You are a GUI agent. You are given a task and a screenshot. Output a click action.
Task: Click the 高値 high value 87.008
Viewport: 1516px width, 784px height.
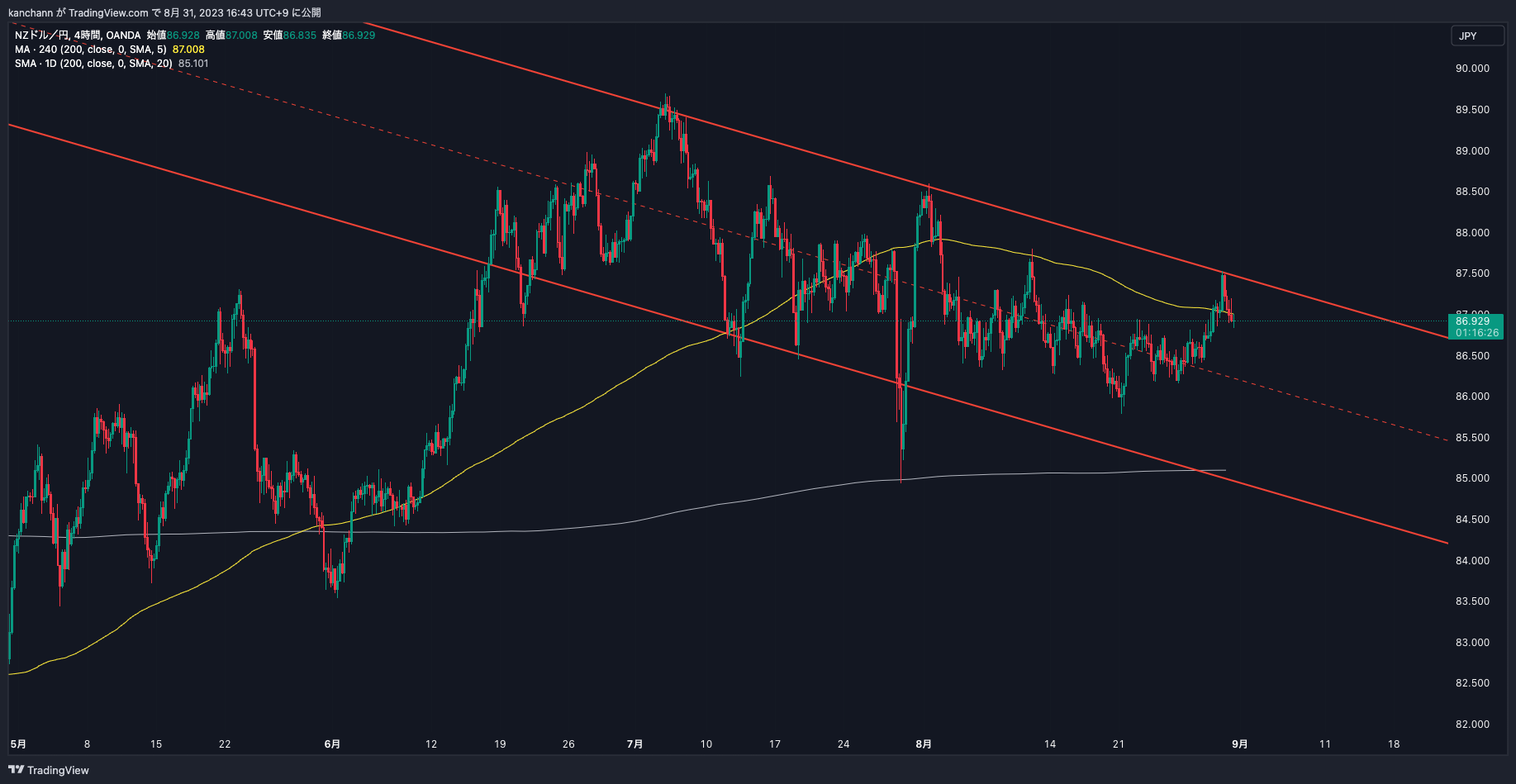tap(241, 36)
